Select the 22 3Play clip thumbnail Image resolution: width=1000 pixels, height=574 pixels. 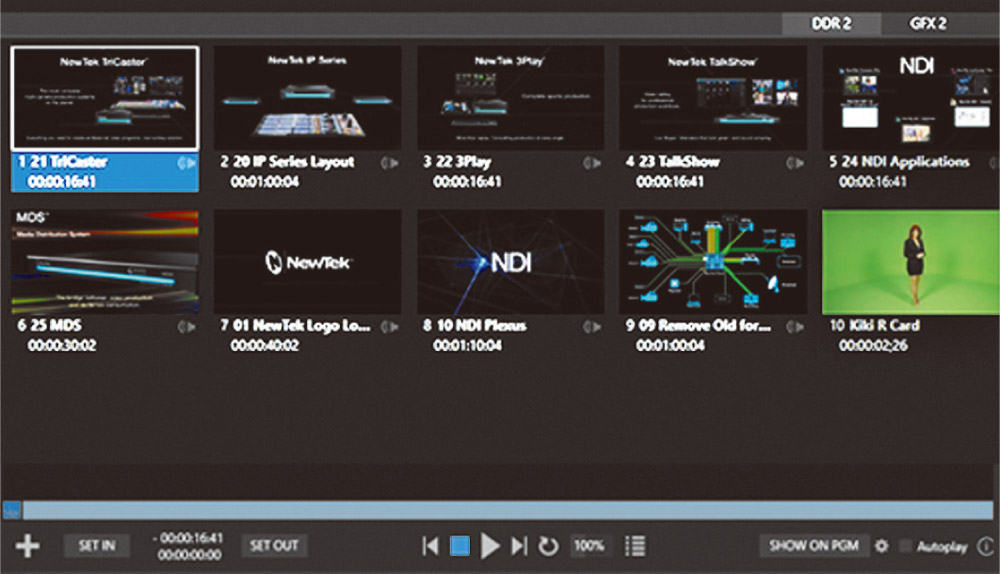coord(510,98)
